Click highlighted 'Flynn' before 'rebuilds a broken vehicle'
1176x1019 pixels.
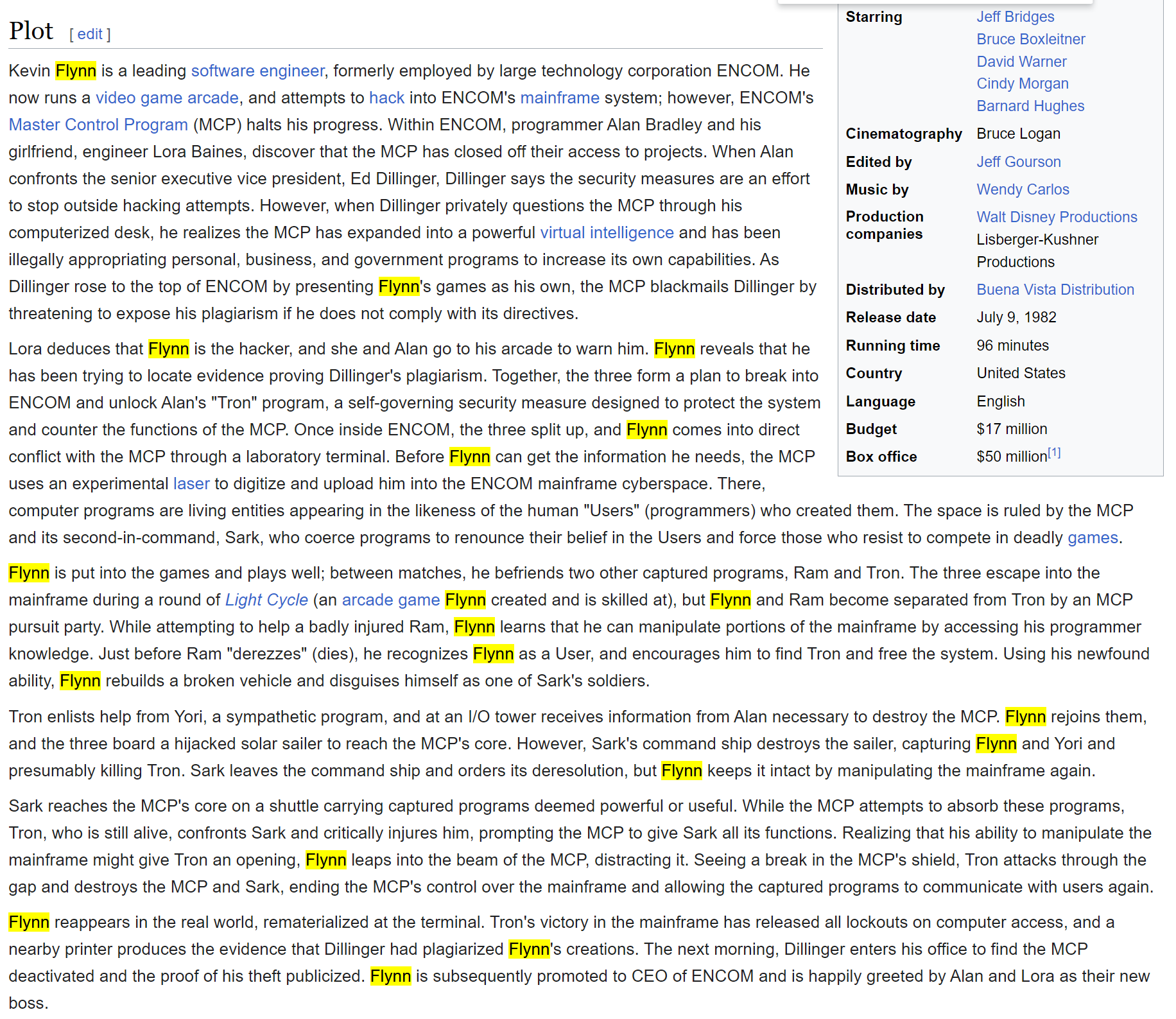[80, 681]
